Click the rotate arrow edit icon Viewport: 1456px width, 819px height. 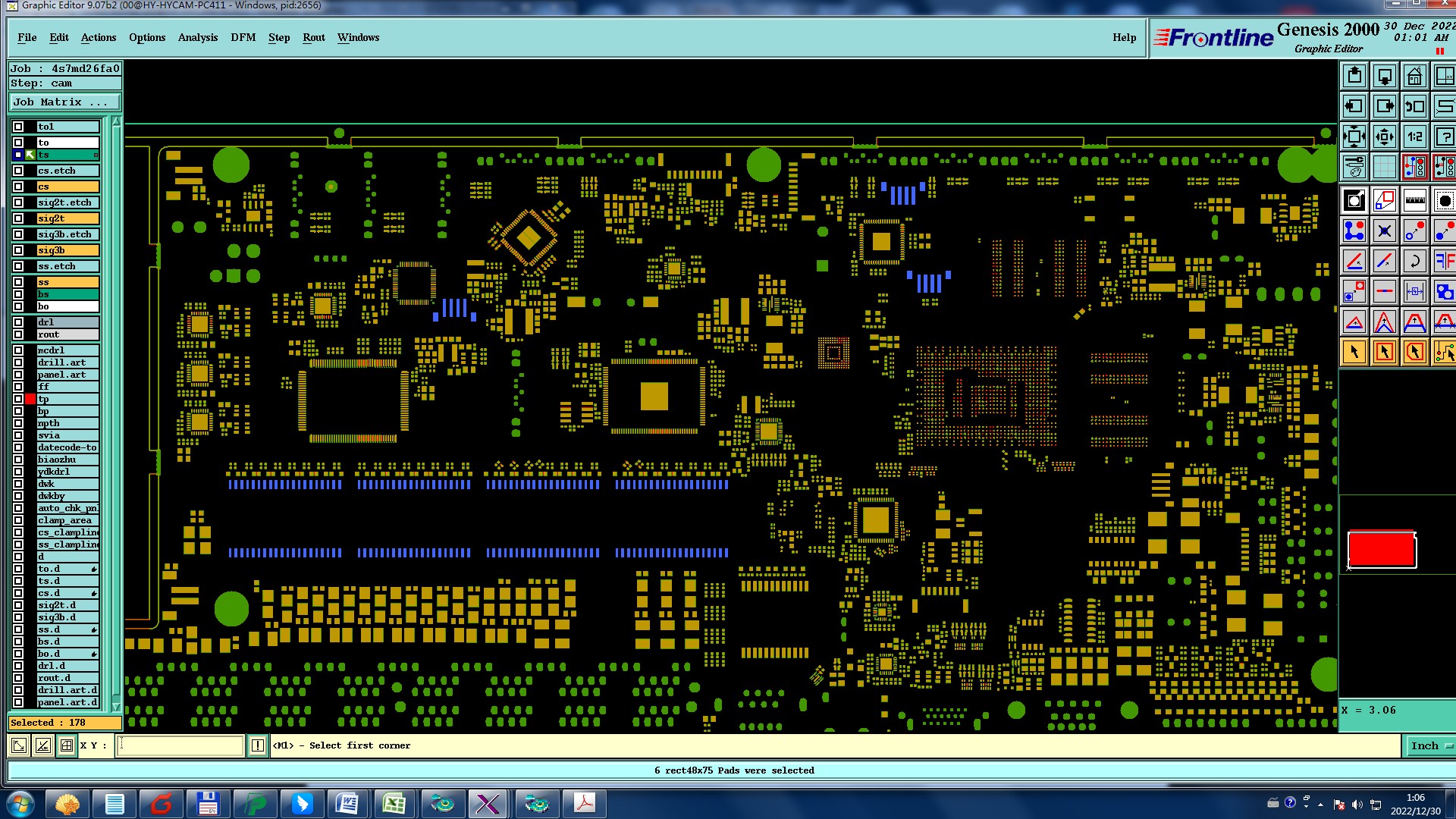[1414, 262]
